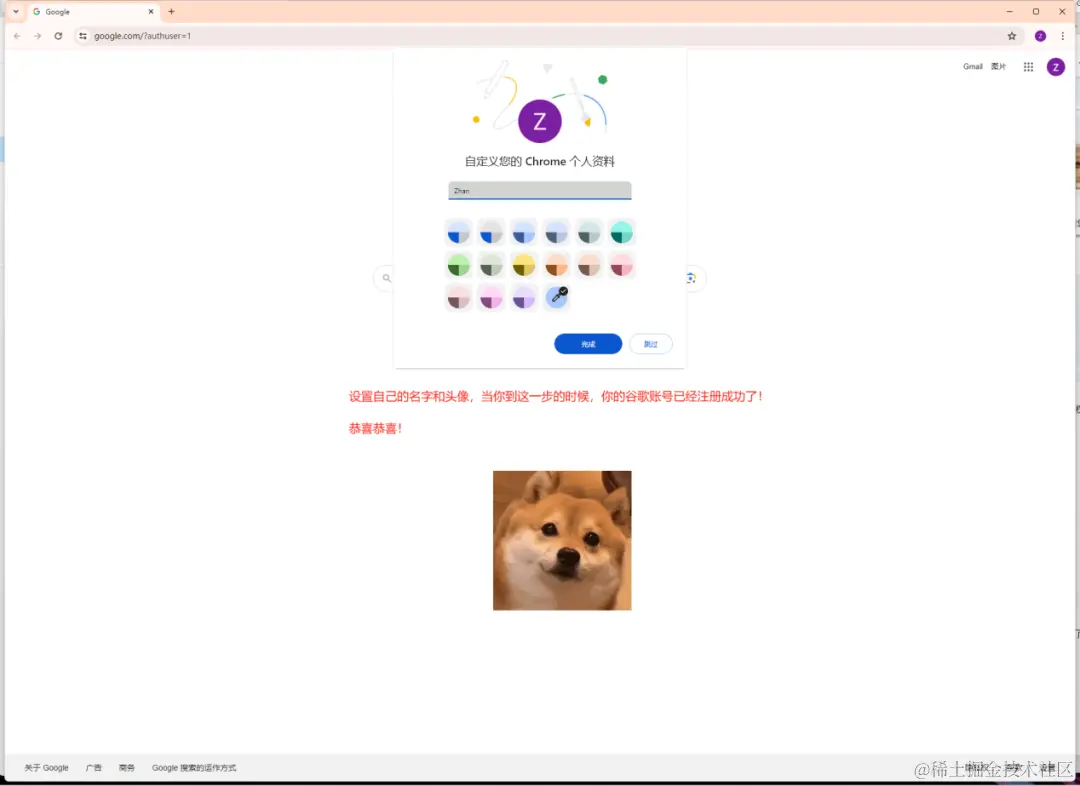Image resolution: width=1080 pixels, height=786 pixels.
Task: Click the search magnifier icon behind dialog
Action: pyautogui.click(x=386, y=278)
